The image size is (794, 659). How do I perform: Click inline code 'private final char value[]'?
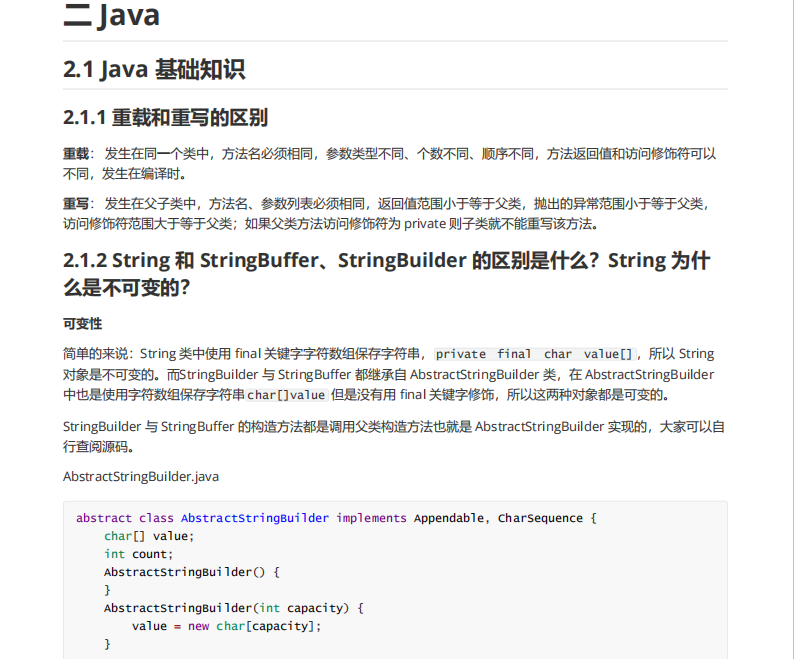coord(534,354)
